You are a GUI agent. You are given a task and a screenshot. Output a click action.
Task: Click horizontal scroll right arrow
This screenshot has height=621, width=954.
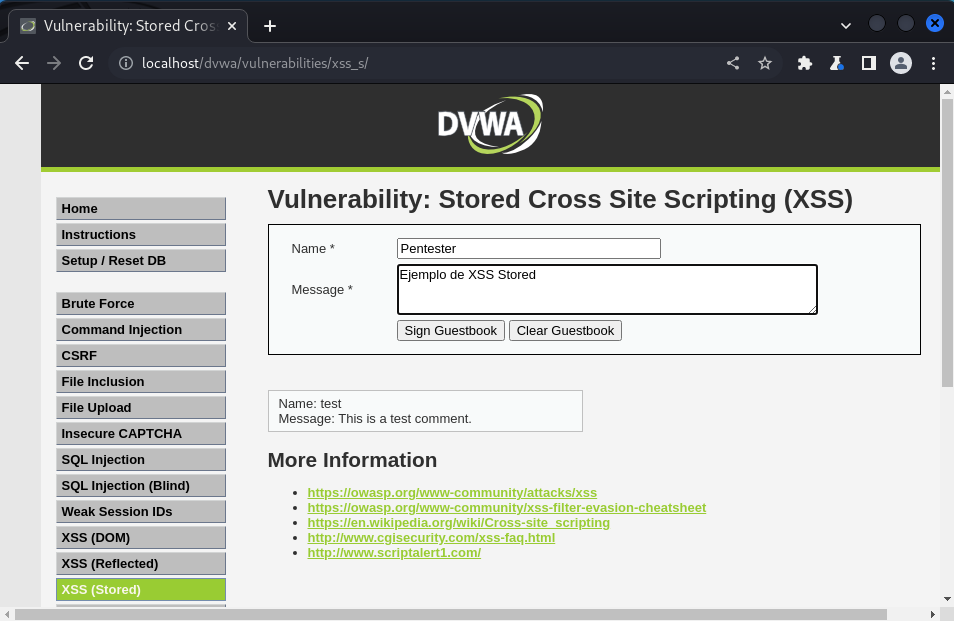point(933,614)
